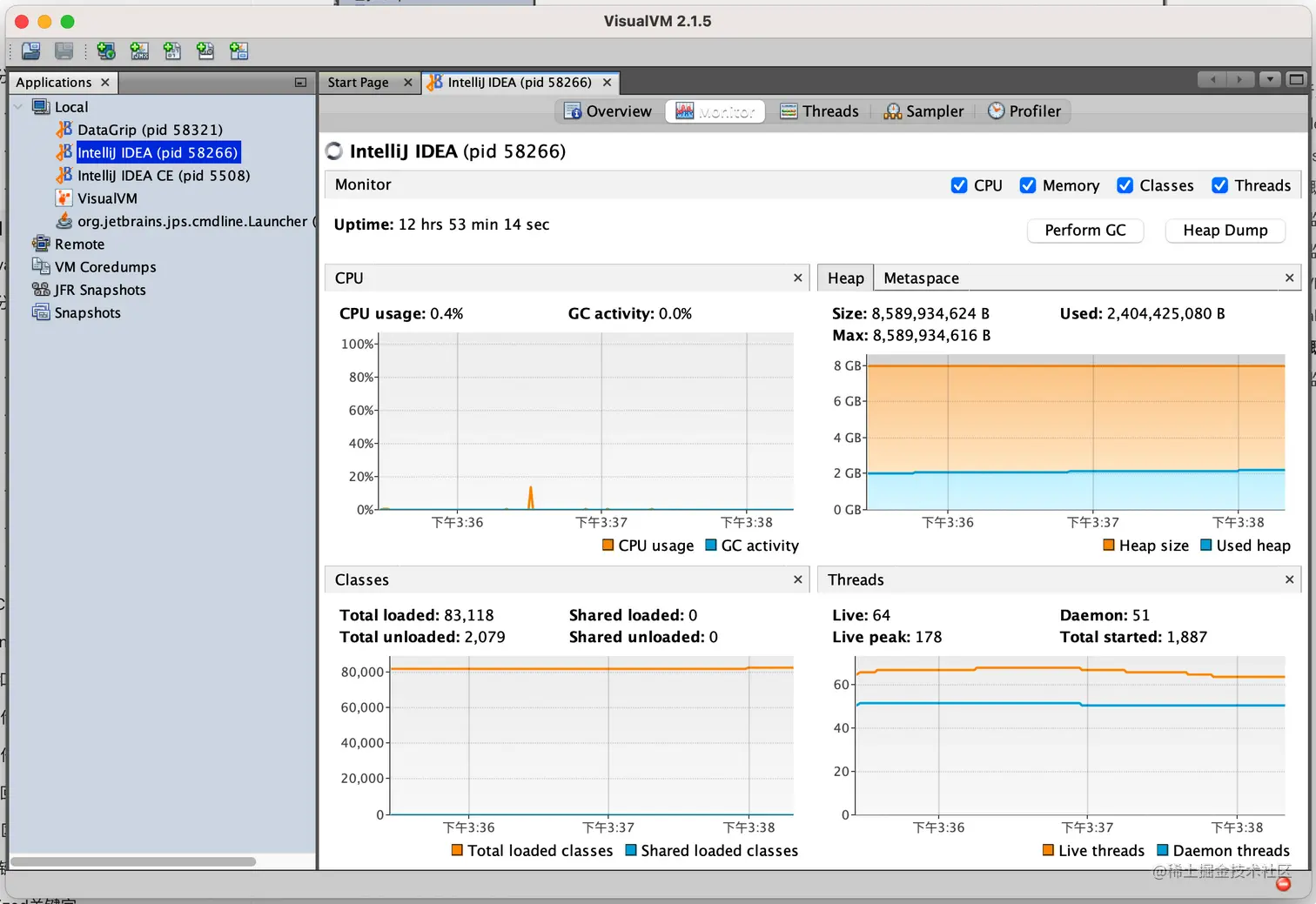
Task: Click the JFR Snapshots node icon
Action: [x=41, y=289]
